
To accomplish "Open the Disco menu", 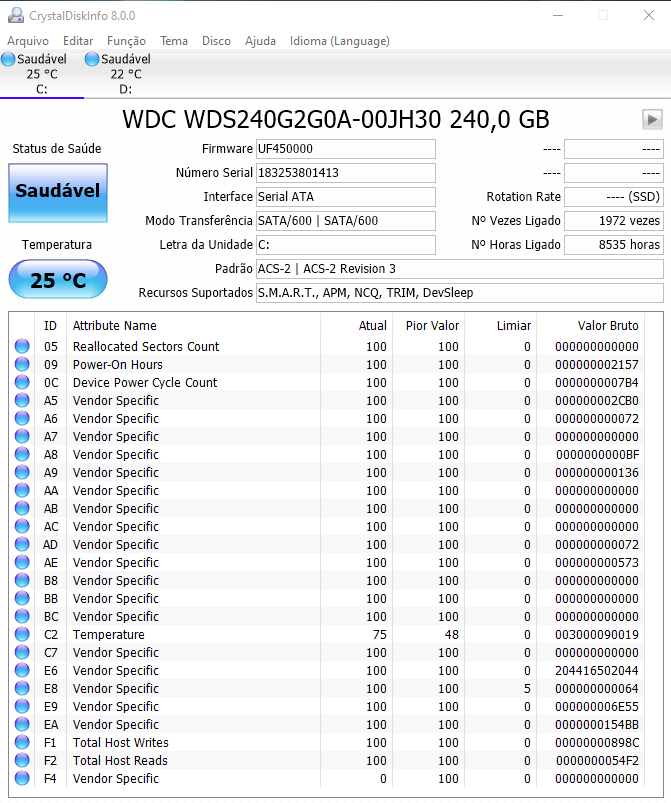I will coord(216,41).
